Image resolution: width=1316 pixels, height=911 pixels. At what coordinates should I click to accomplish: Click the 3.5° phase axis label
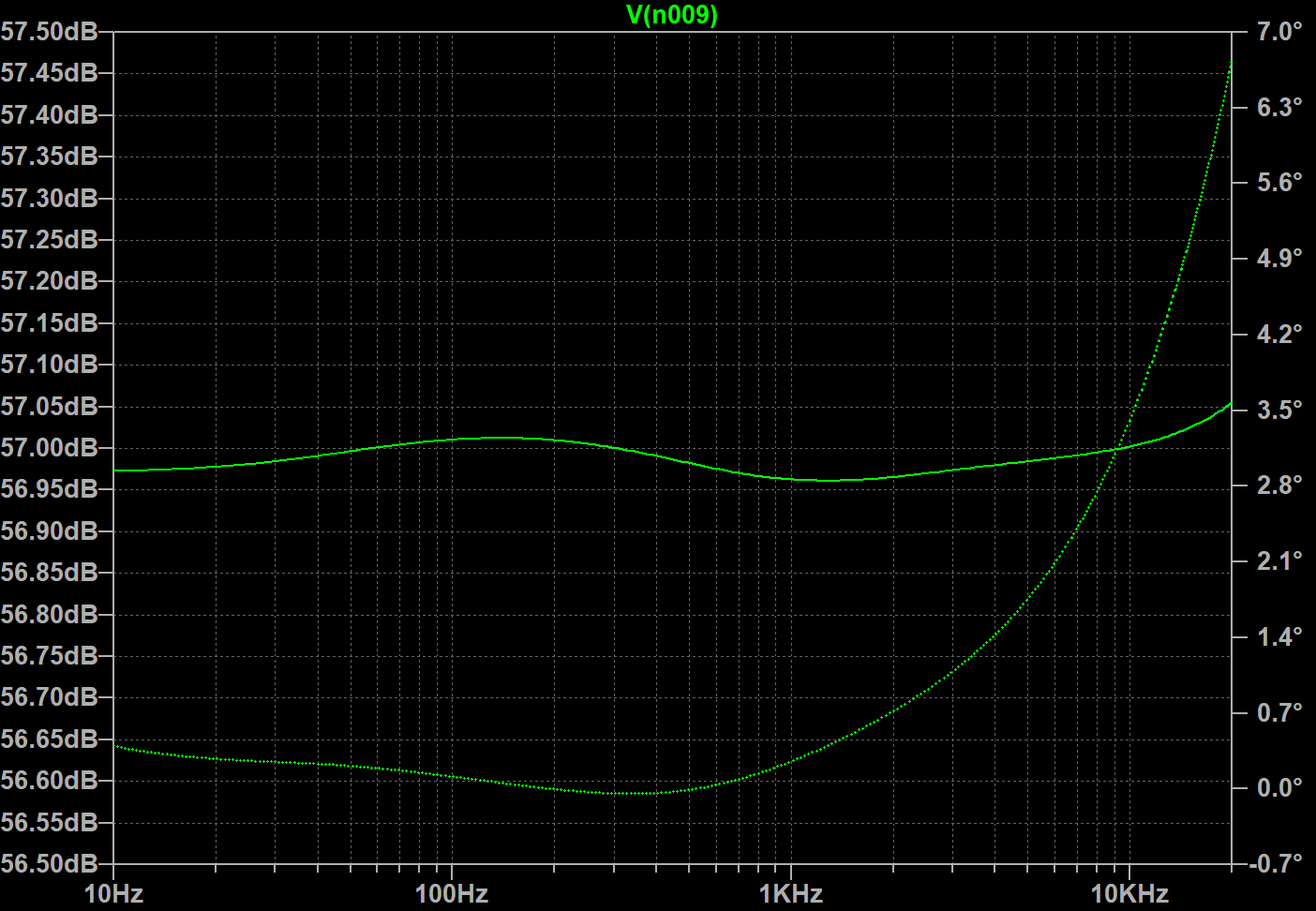click(x=1279, y=411)
